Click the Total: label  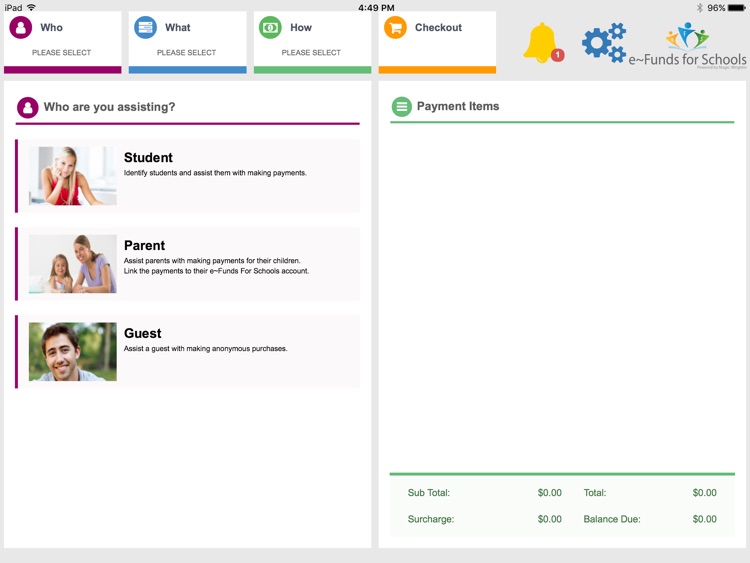(x=595, y=493)
